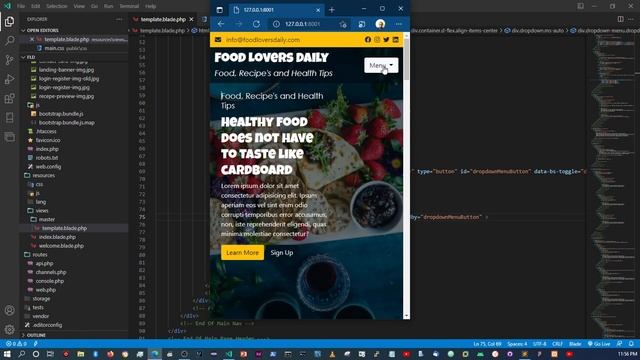Open web.php in the routes folder

45,290
